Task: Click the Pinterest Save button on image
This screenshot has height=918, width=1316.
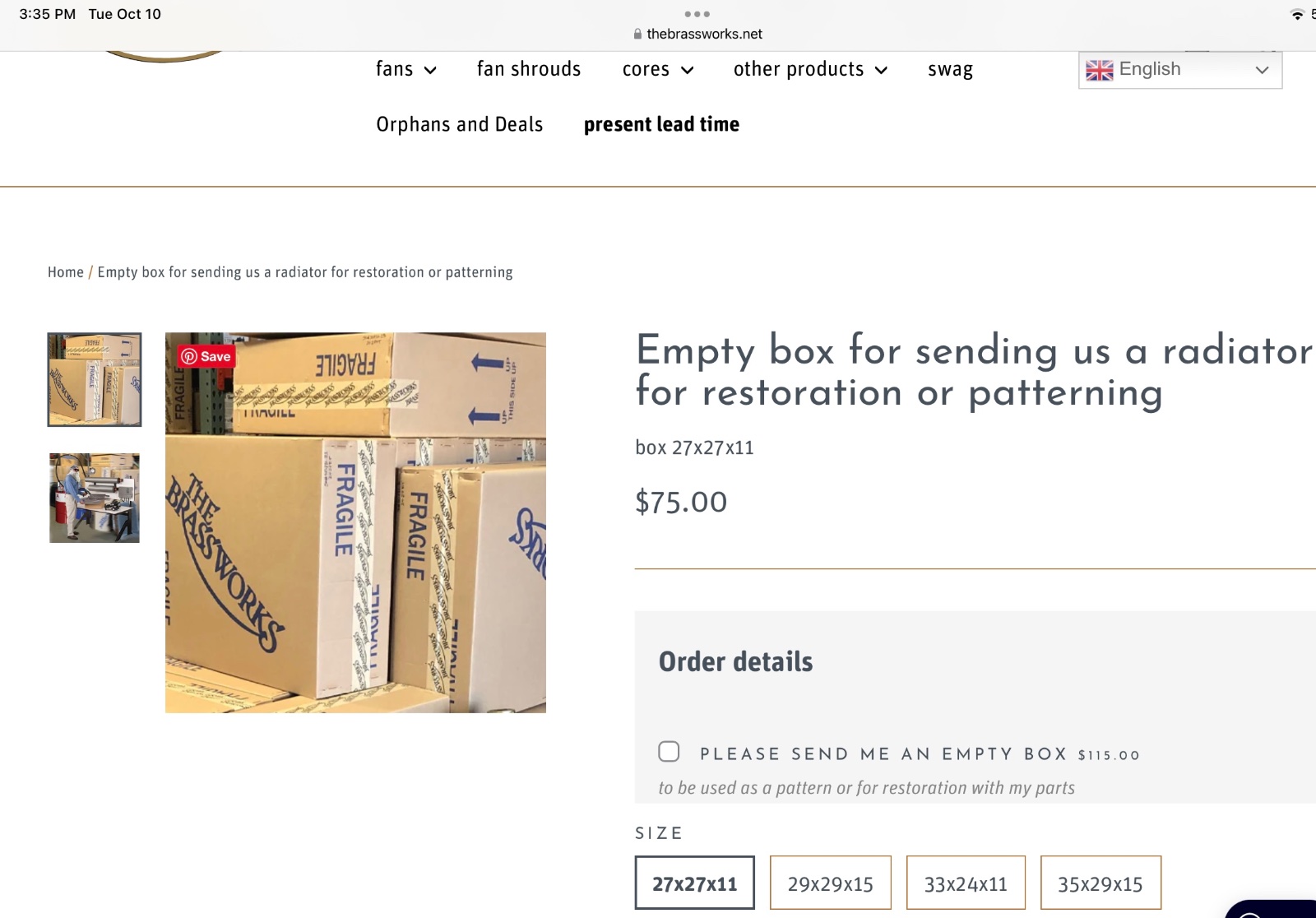Action: [206, 356]
